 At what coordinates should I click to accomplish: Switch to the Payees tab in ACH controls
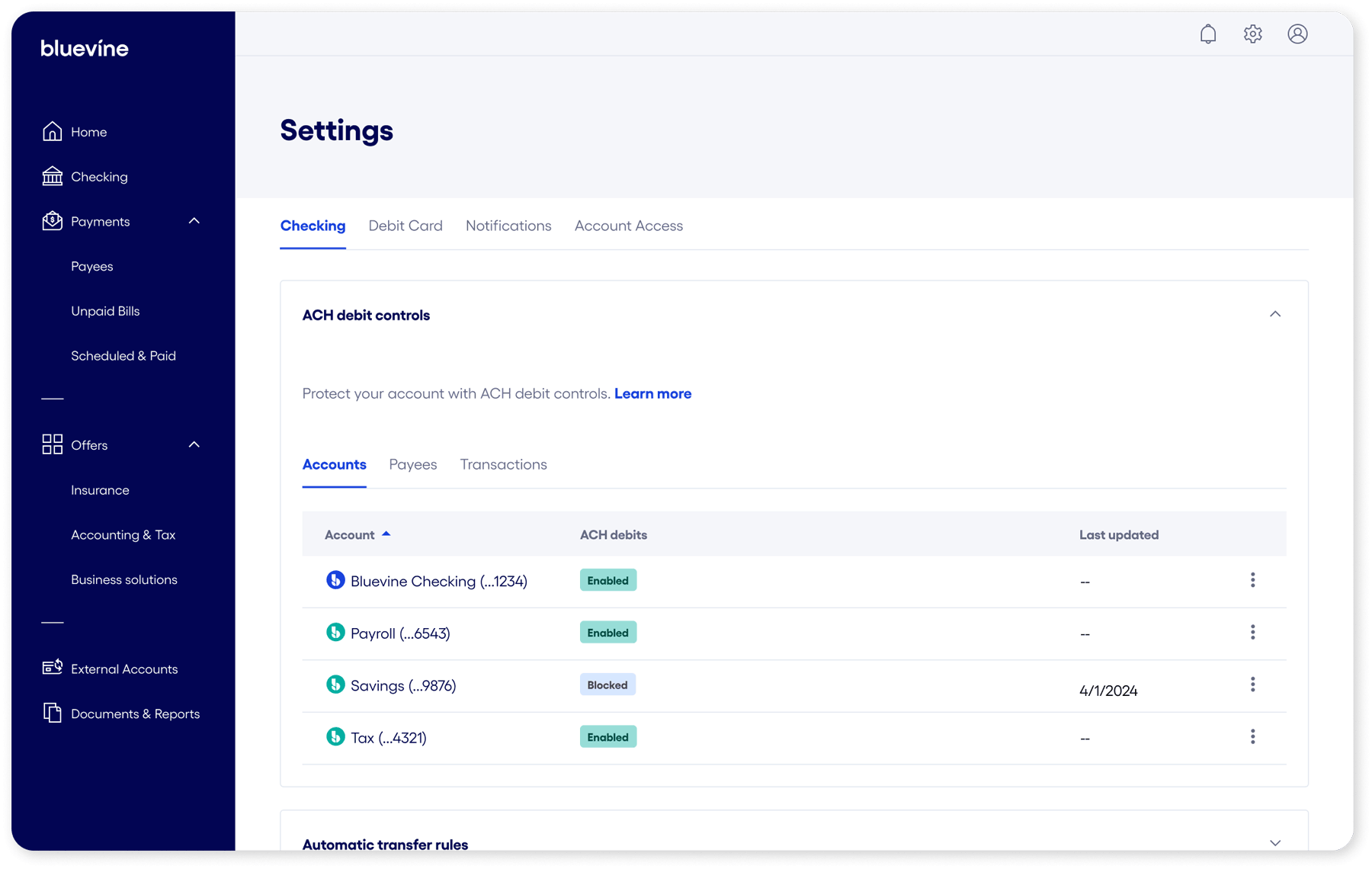(412, 464)
